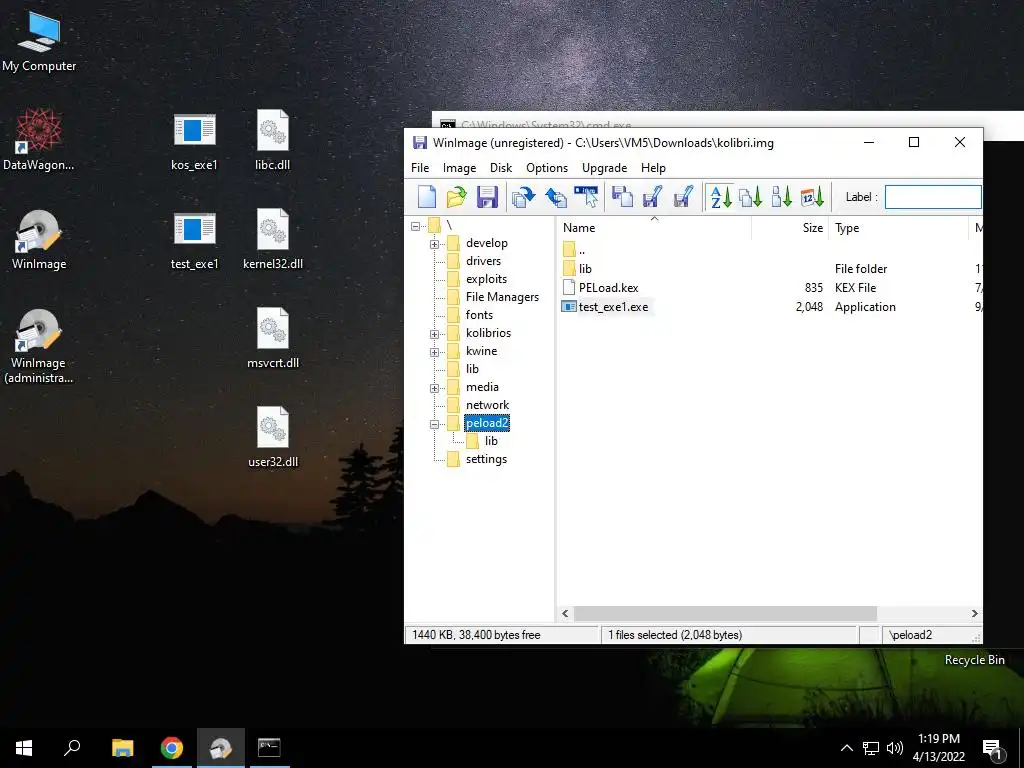Image resolution: width=1024 pixels, height=768 pixels.
Task: Open the Image menu
Action: (459, 168)
